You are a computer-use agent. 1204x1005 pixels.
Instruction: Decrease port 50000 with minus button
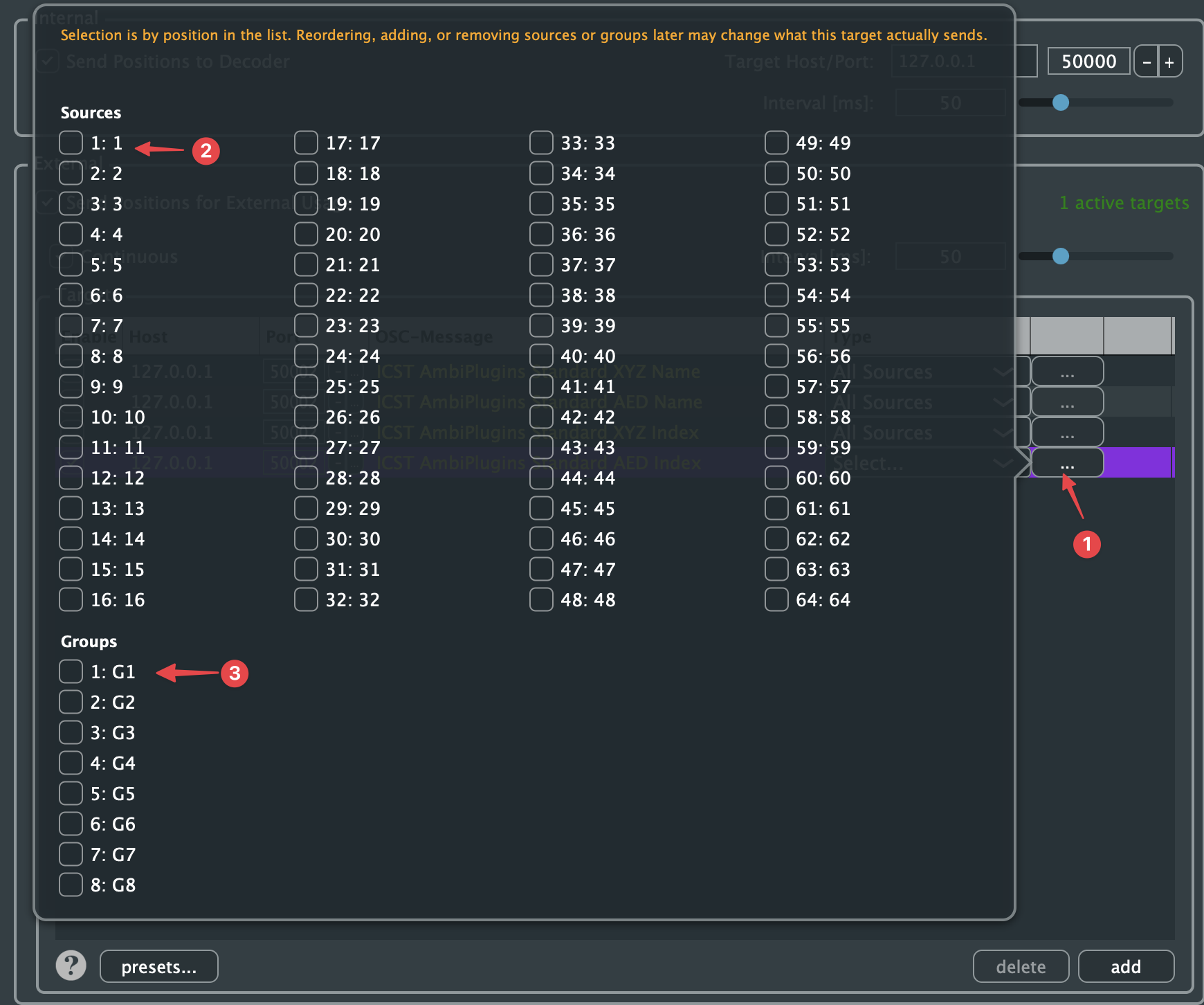pos(1146,62)
